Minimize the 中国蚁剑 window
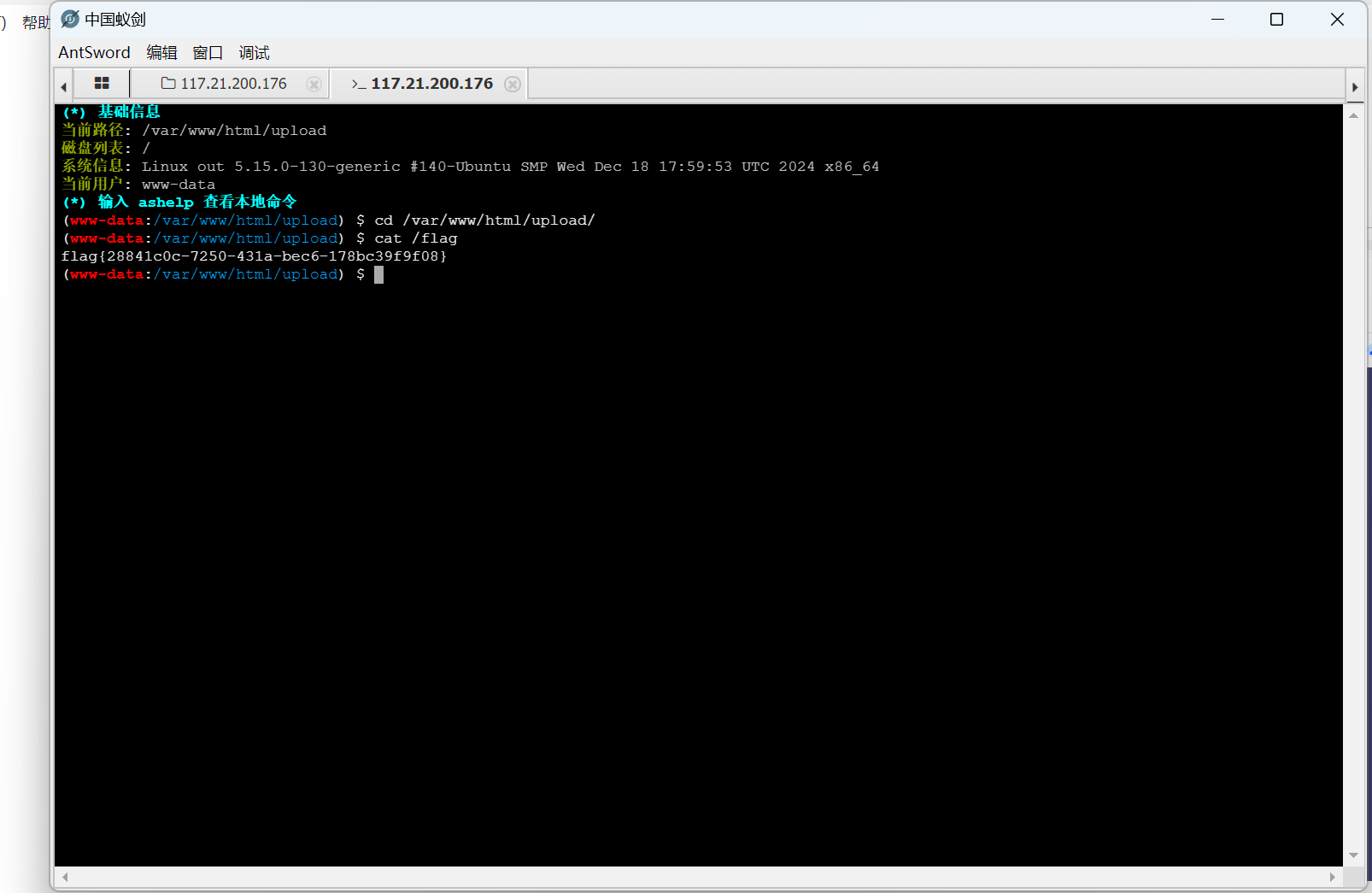 (x=1217, y=20)
